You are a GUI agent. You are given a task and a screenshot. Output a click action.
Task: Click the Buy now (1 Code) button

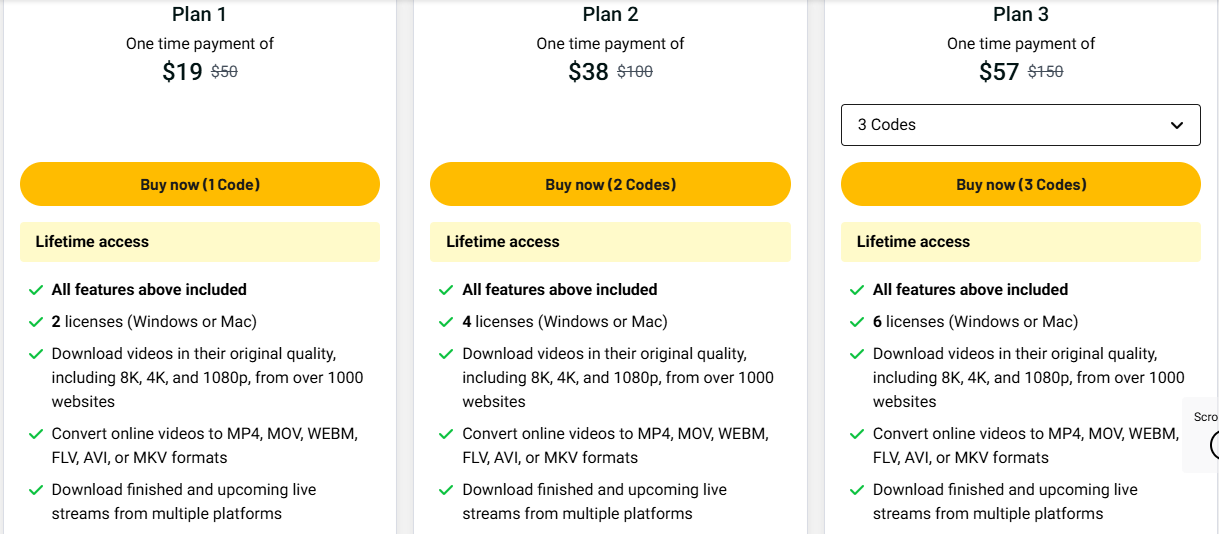(x=200, y=184)
